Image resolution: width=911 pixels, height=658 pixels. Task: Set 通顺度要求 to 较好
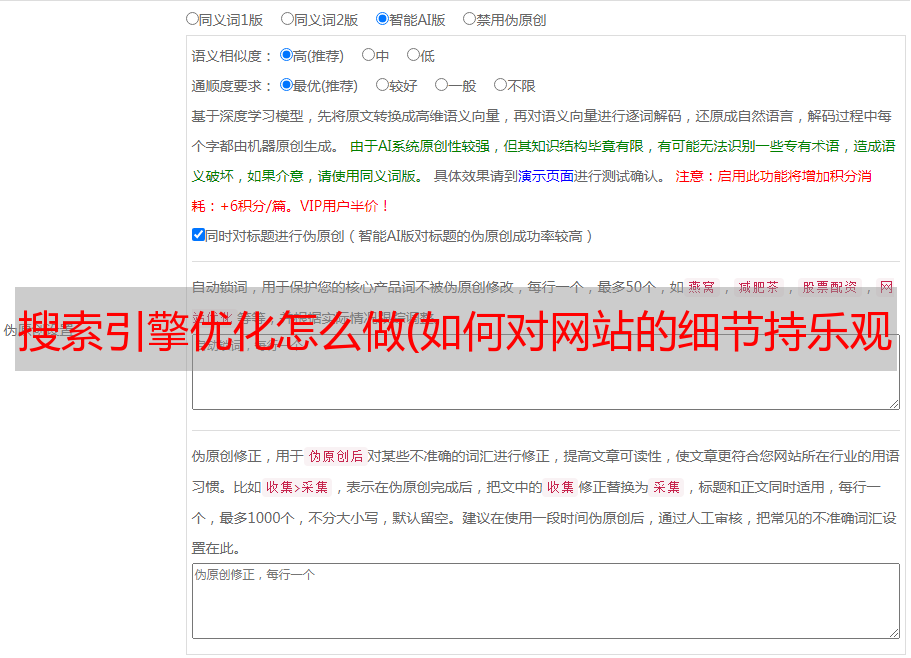[x=382, y=85]
